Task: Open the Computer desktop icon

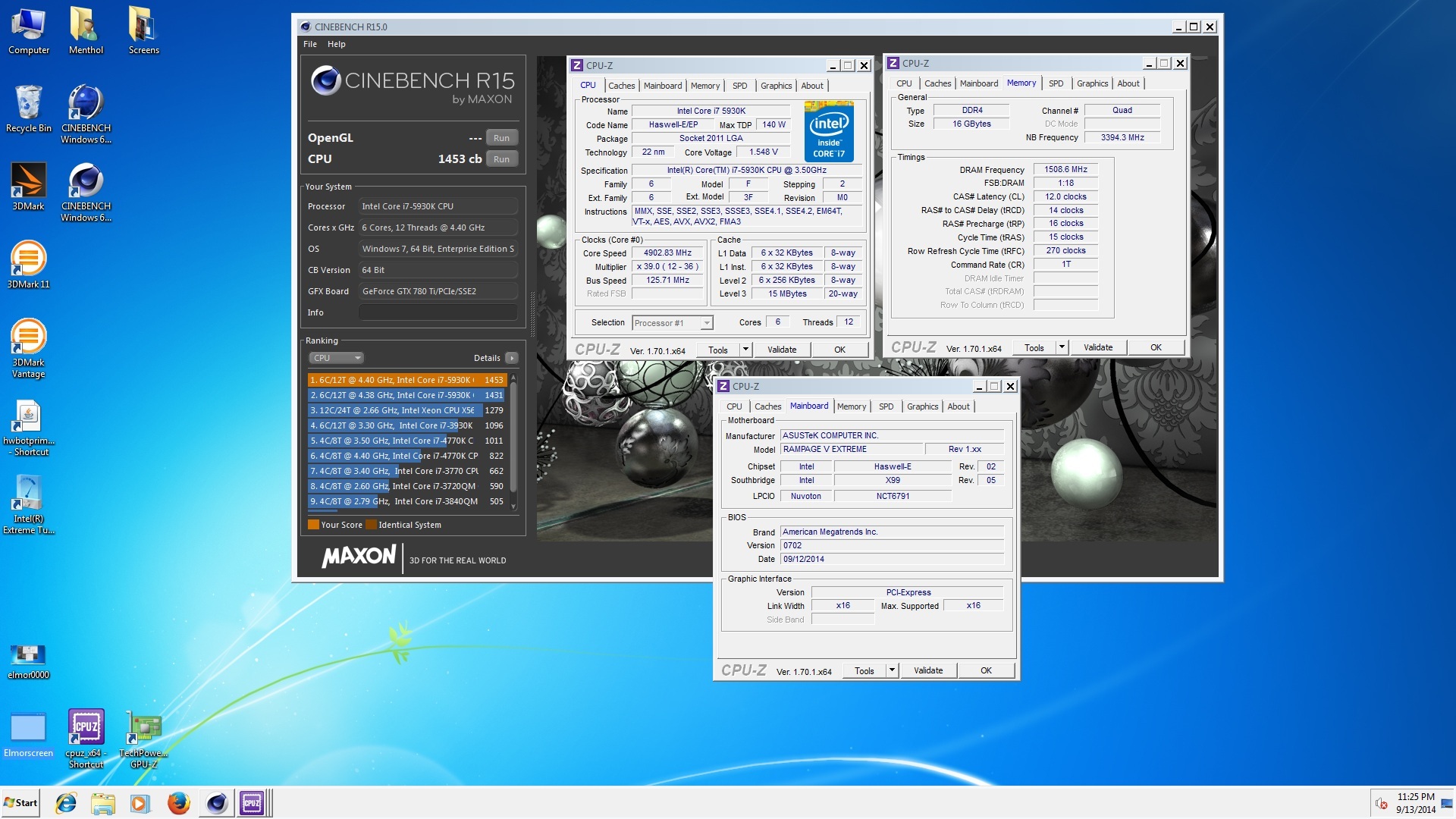Action: pos(28,32)
